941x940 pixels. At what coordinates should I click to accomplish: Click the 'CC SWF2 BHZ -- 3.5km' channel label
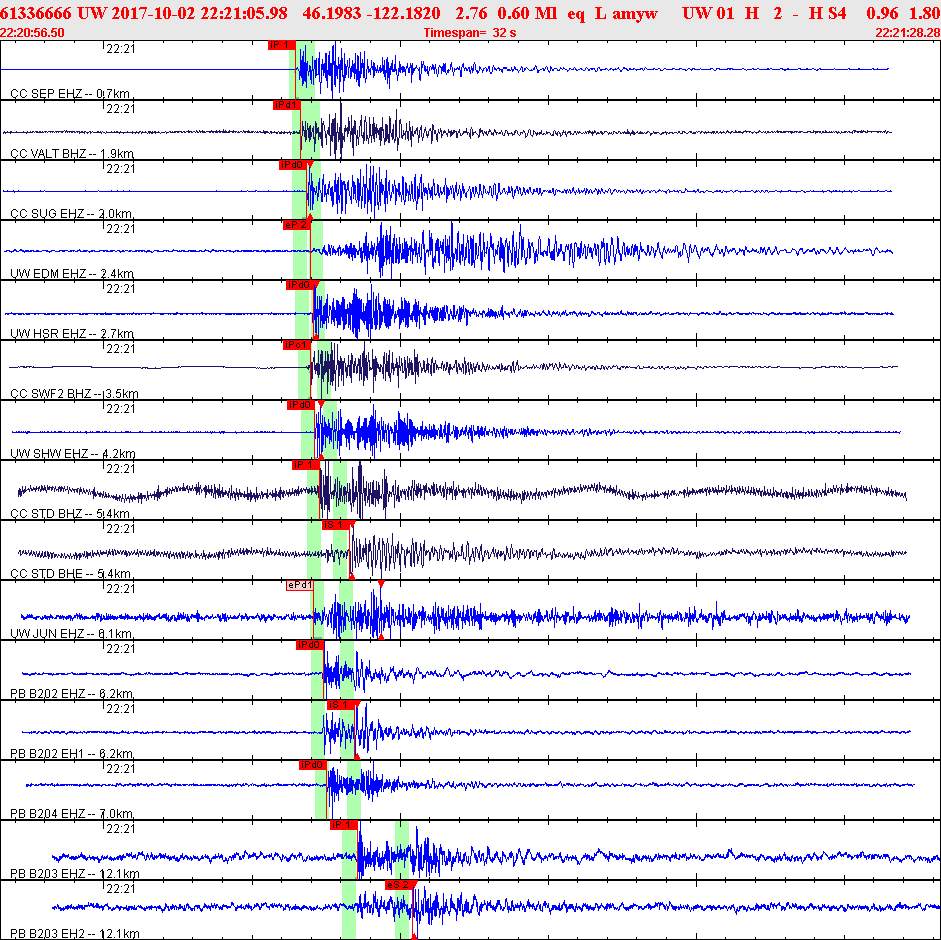74,394
